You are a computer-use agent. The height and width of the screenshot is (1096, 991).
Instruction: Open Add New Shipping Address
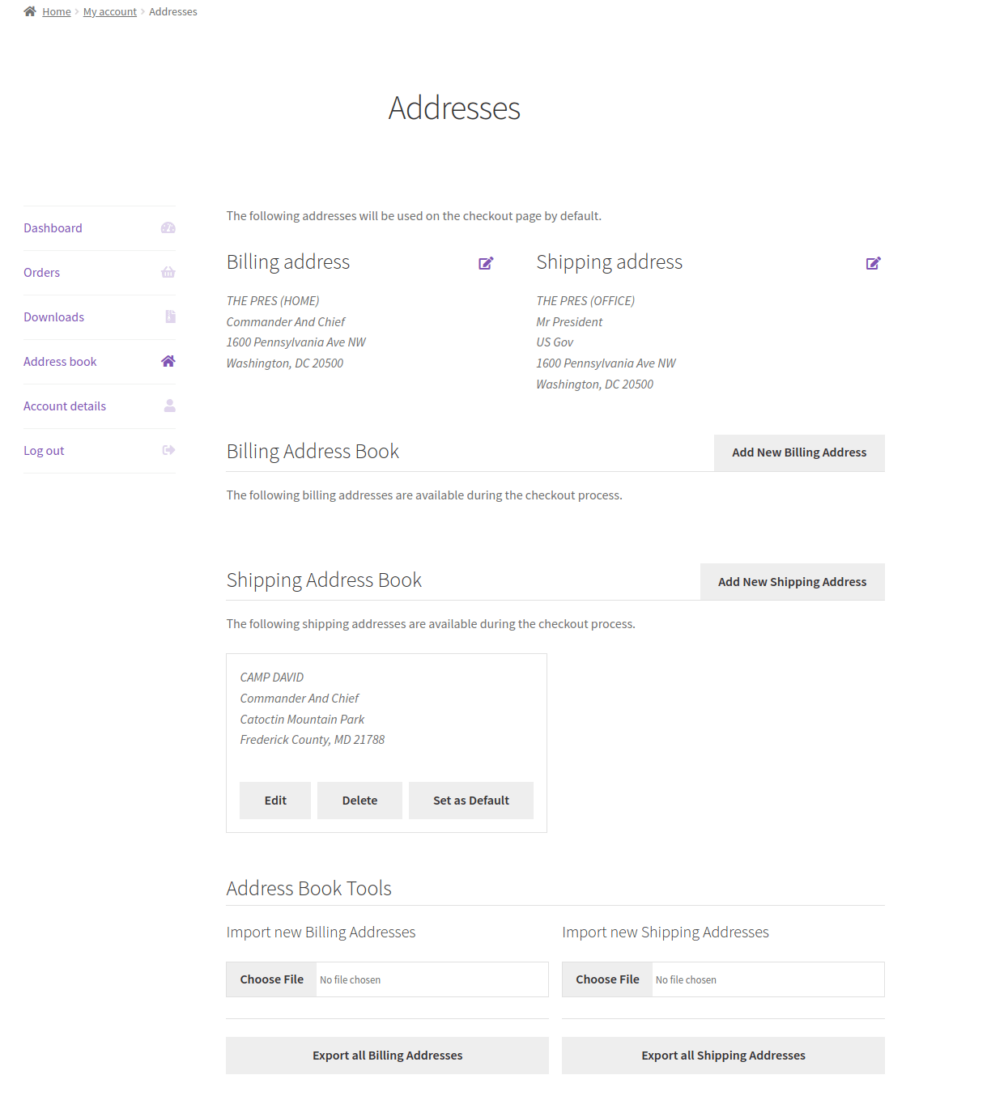click(792, 581)
